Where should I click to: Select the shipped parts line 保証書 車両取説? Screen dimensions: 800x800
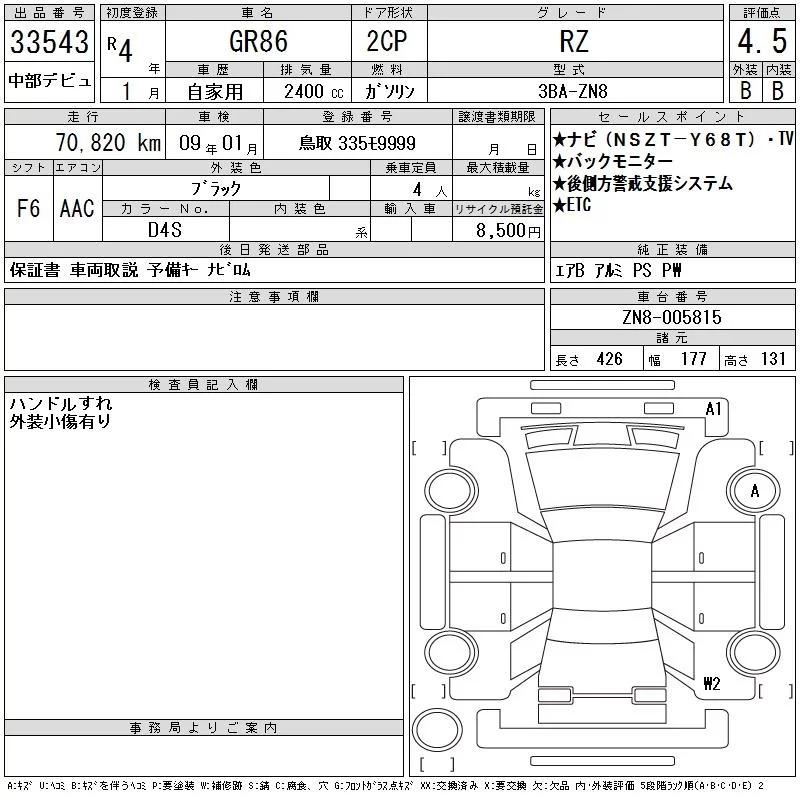74,270
